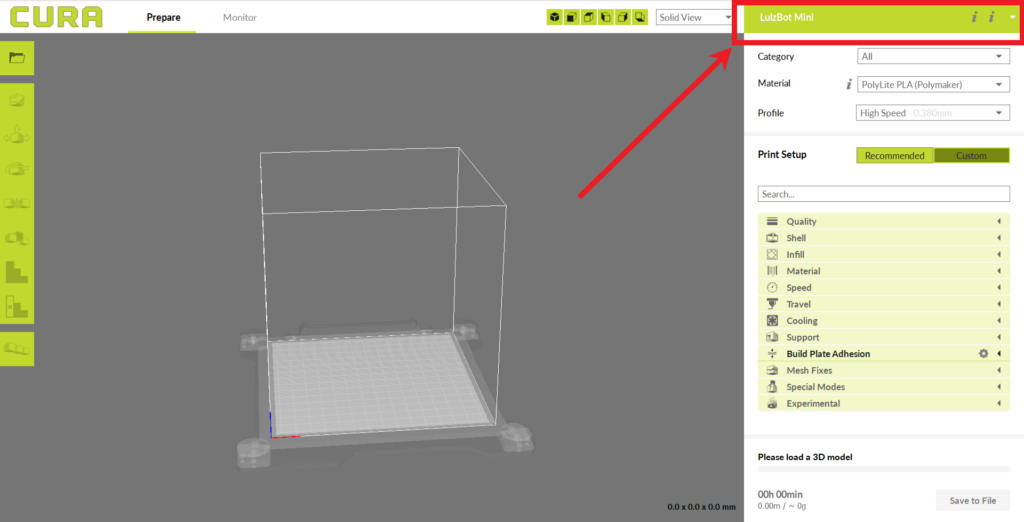This screenshot has height=522, width=1024.
Task: Switch to the Monitor tab
Action: pyautogui.click(x=240, y=18)
